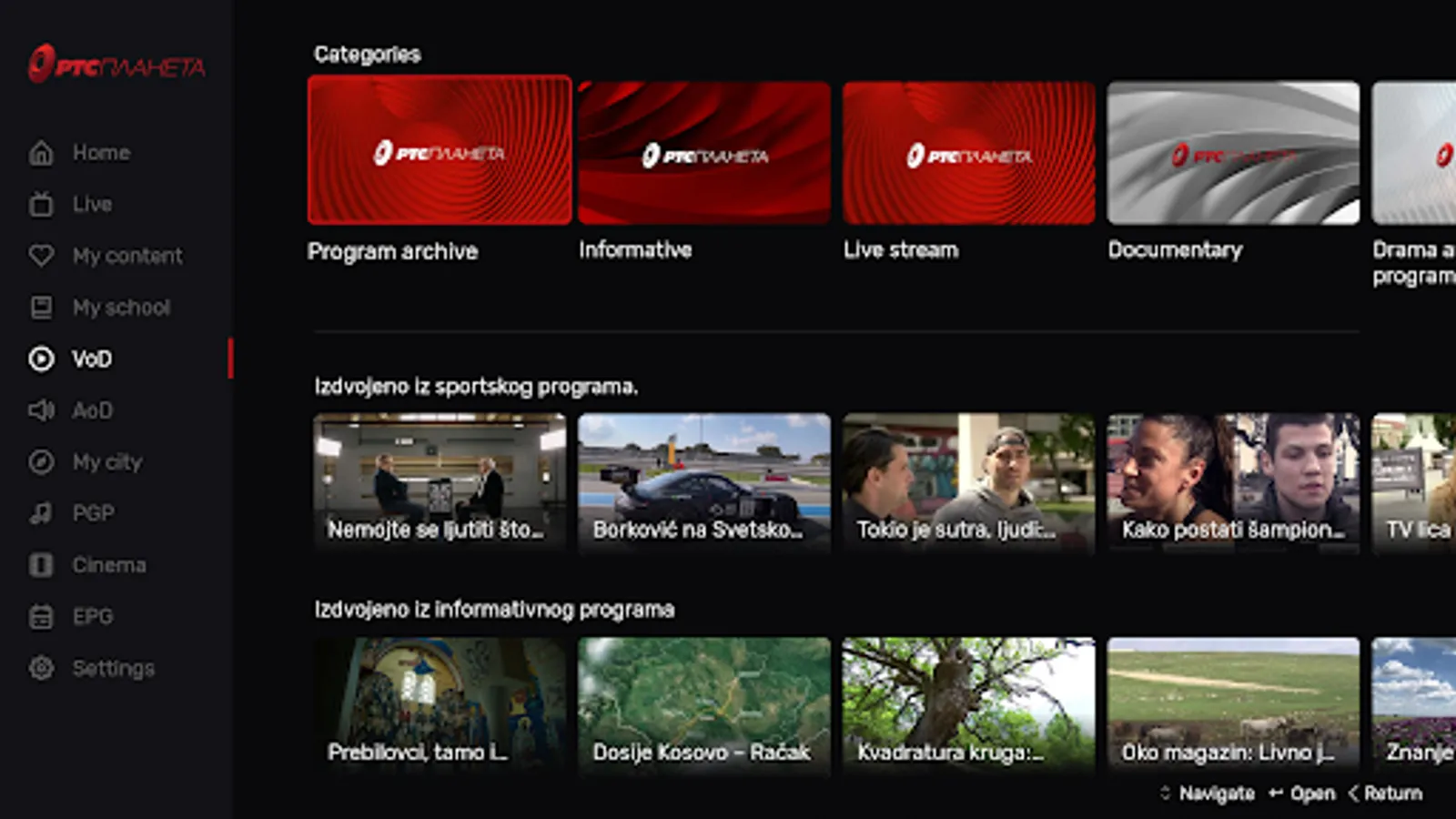Click the My school book icon
Viewport: 1456px width, 819px height.
click(41, 308)
